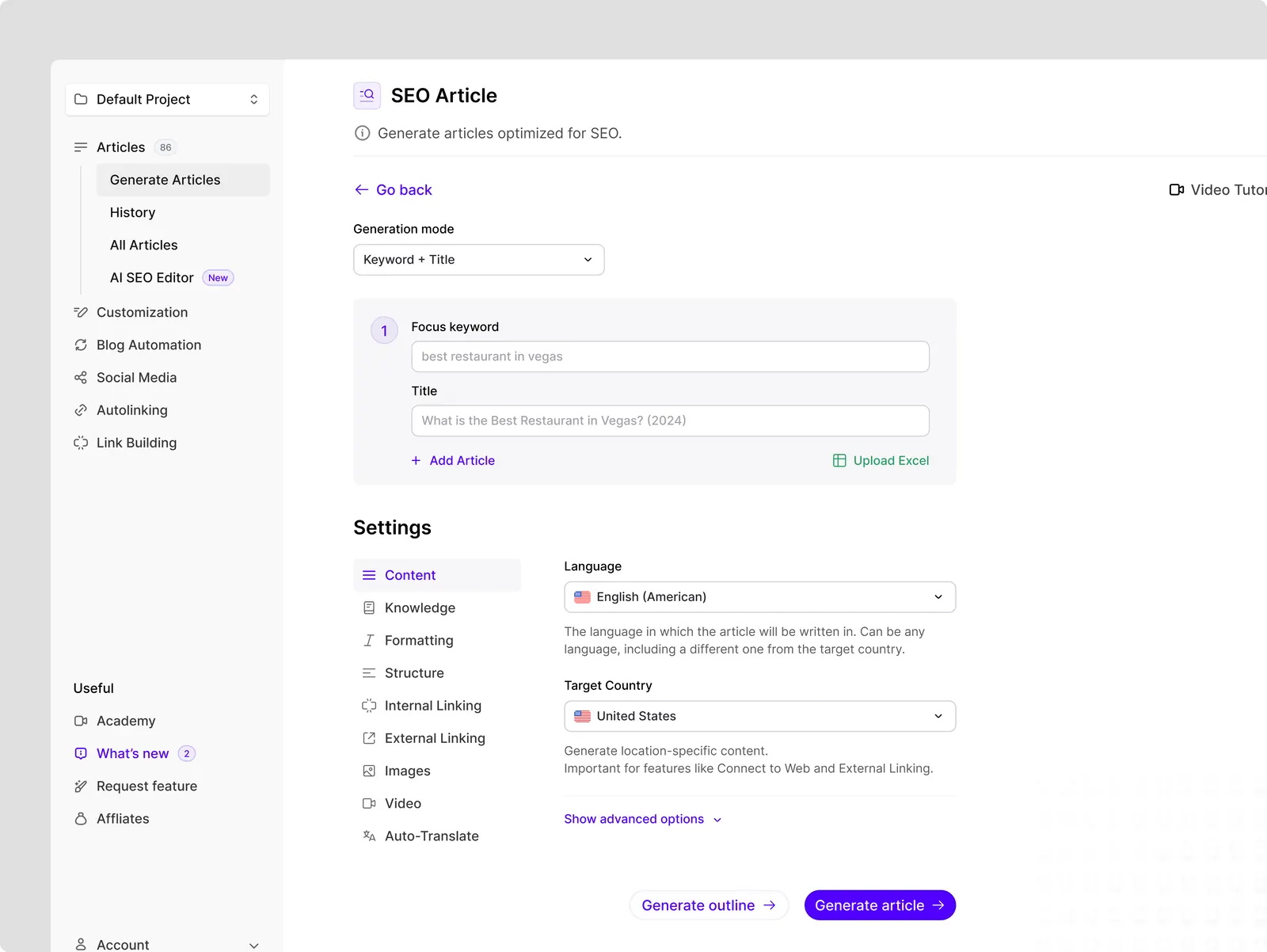Click the info icon beside the SEO description

[362, 133]
